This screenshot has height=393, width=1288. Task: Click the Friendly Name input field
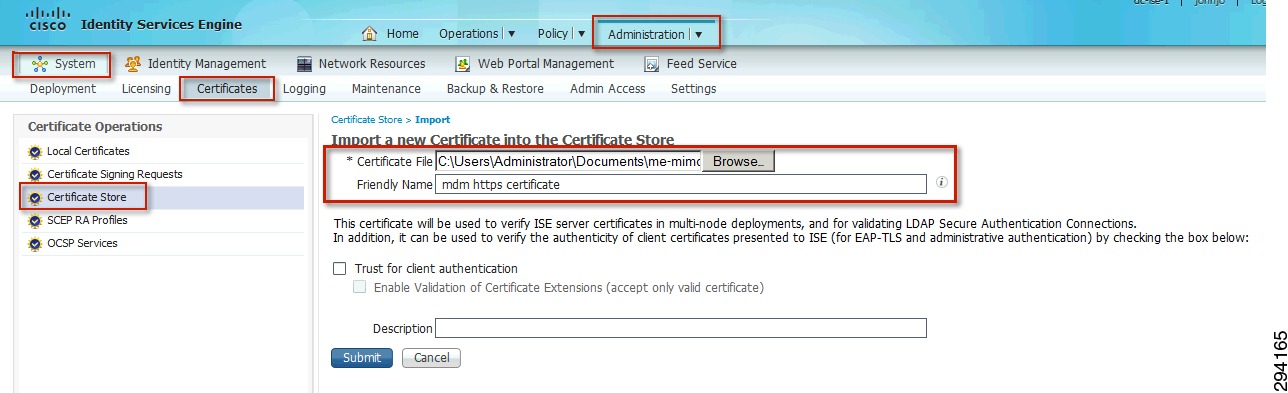point(681,184)
